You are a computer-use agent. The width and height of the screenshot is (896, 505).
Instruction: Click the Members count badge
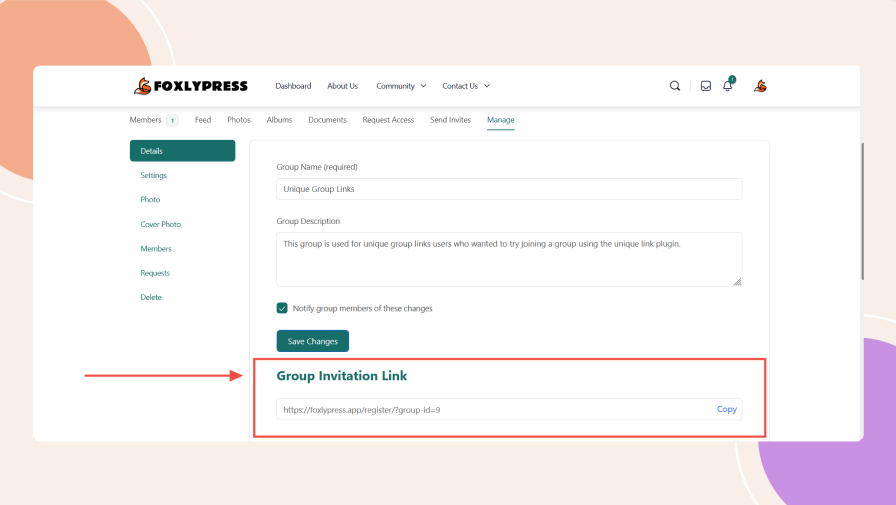172,120
